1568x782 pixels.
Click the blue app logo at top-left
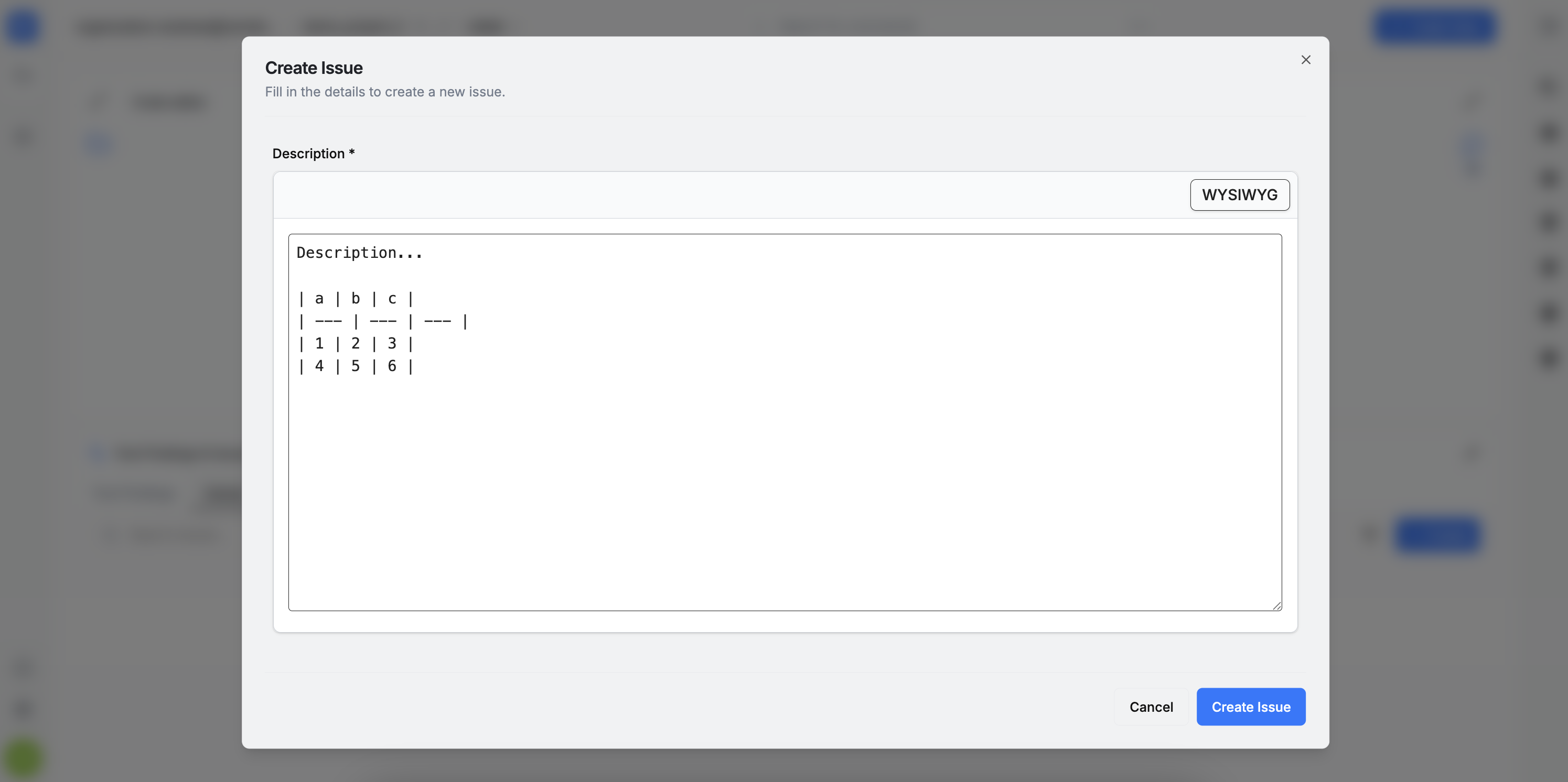coord(23,27)
